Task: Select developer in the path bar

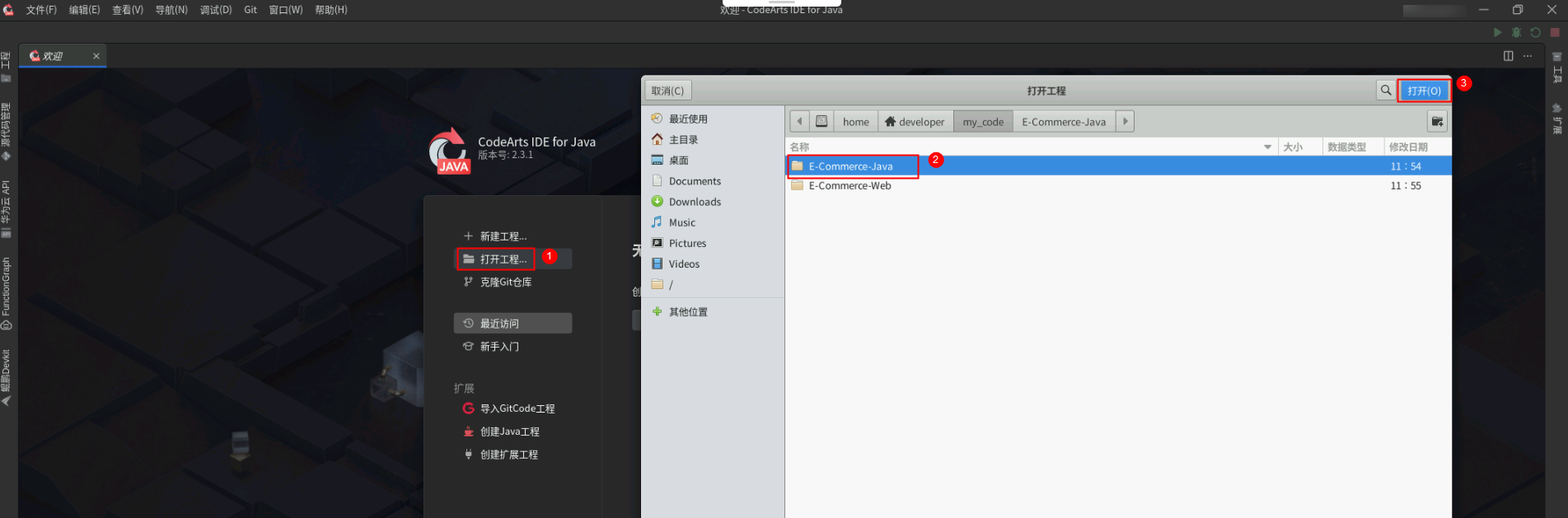Action: [x=915, y=122]
